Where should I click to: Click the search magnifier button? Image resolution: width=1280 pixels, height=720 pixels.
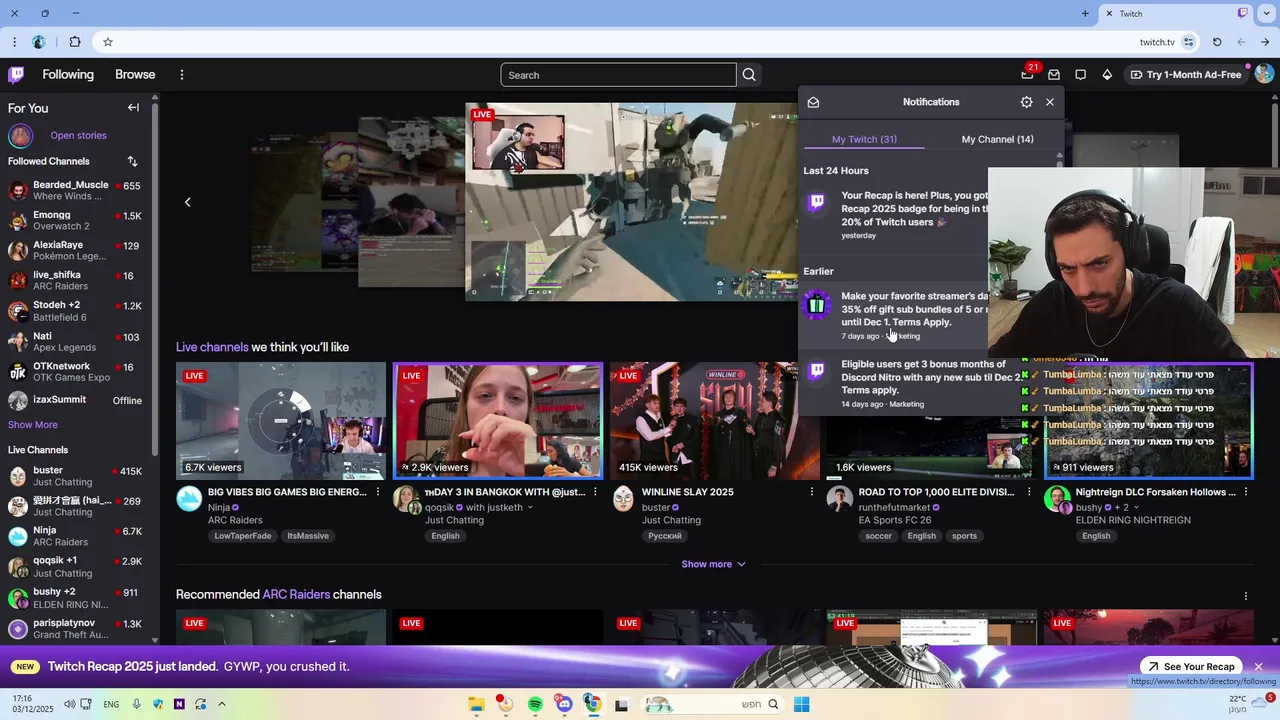point(749,75)
